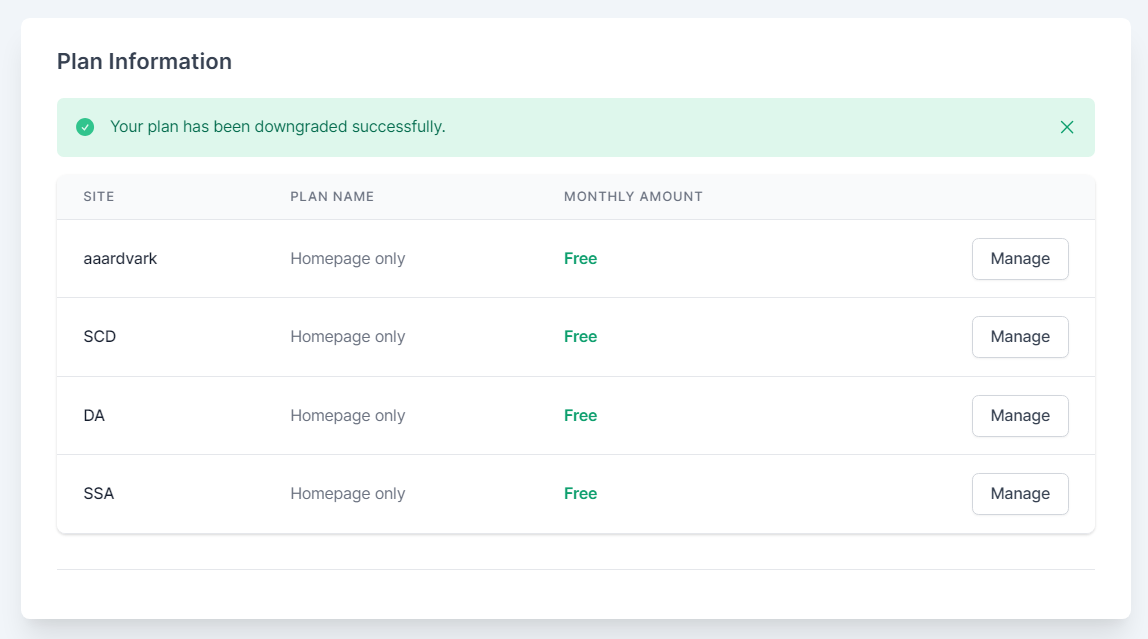Click the SITE column header
This screenshot has width=1148, height=639.
click(99, 197)
